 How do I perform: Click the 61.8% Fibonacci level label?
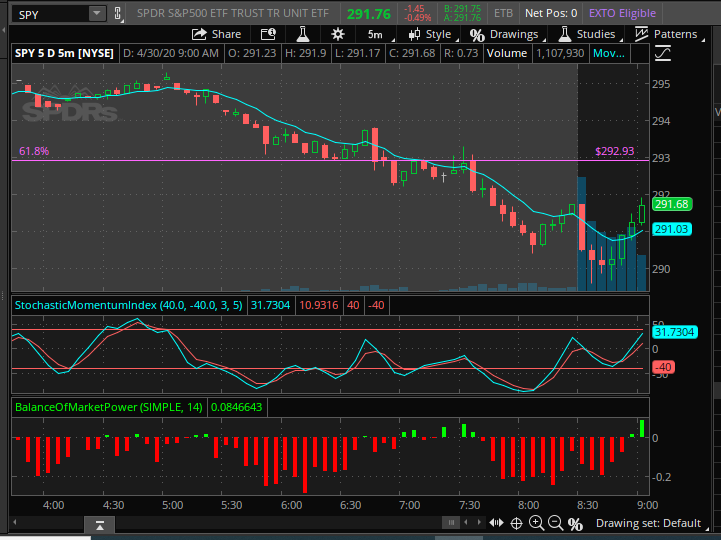[34, 151]
